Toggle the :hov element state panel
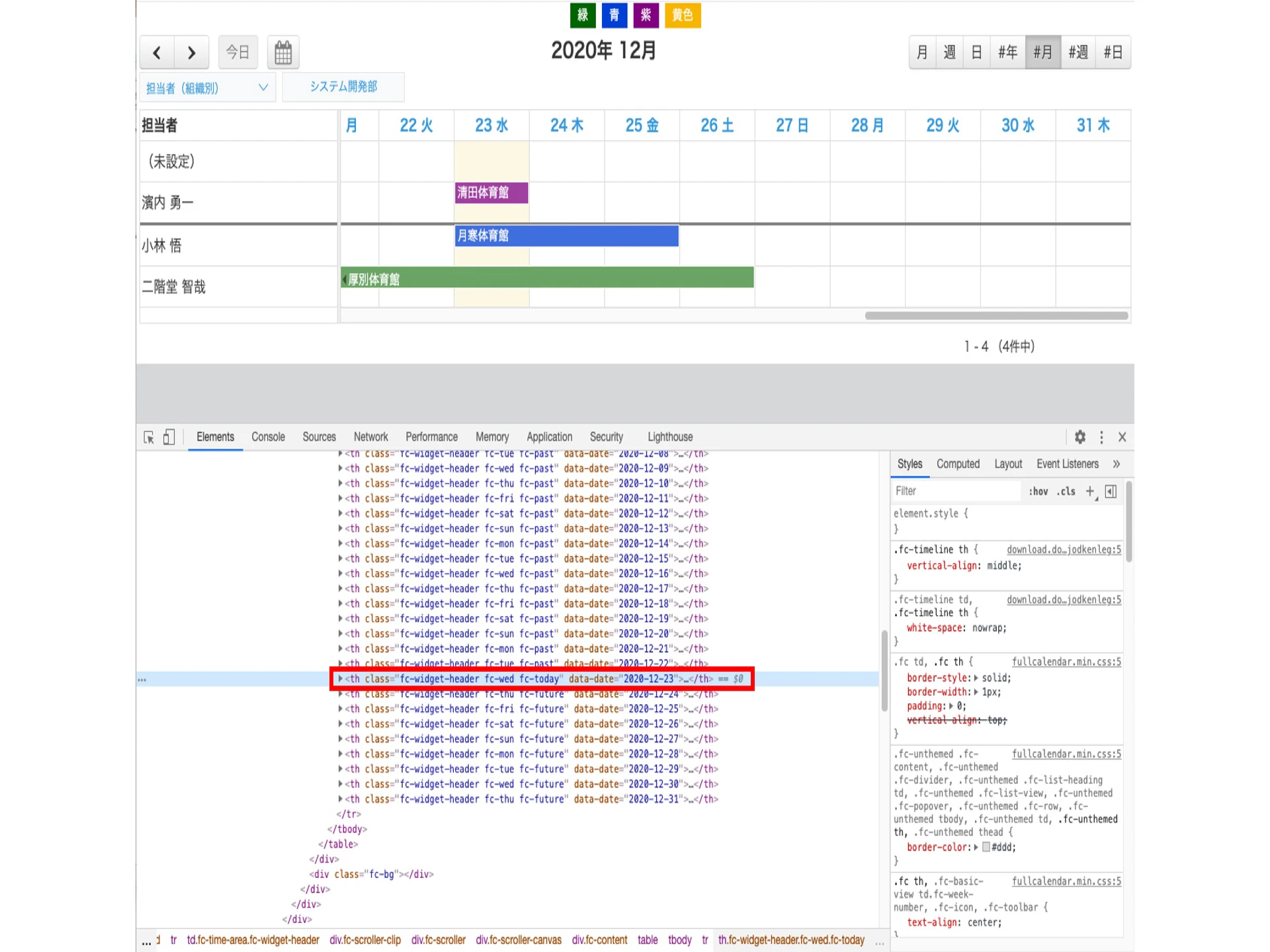 (1038, 491)
